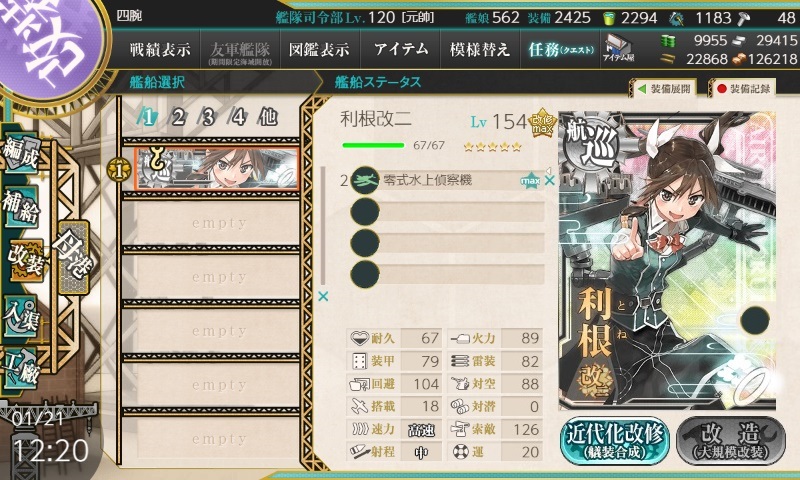This screenshot has height=480, width=800.
Task: Expand the 装備展開 equipment deploy panel
Action: point(664,89)
